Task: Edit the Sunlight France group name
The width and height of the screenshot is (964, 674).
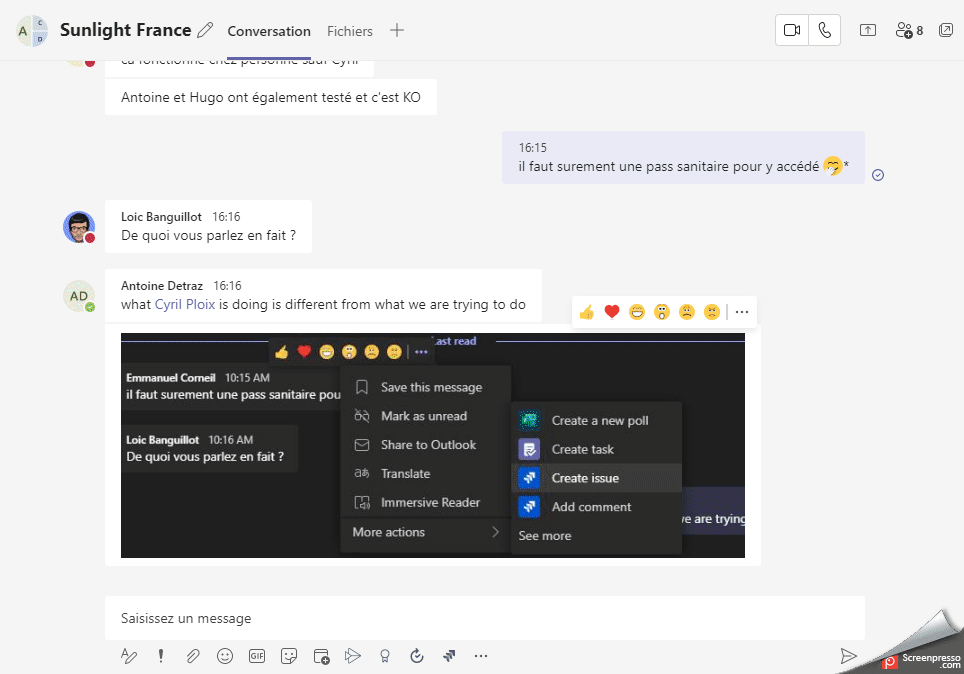Action: [205, 30]
